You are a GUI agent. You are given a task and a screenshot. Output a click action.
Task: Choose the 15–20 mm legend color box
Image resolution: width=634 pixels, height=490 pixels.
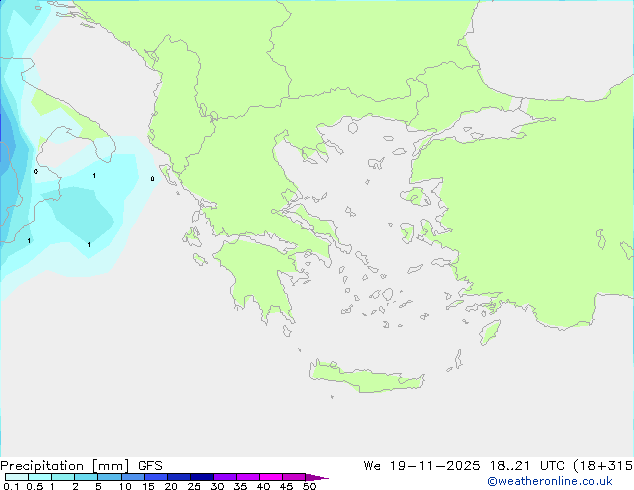click(x=155, y=477)
